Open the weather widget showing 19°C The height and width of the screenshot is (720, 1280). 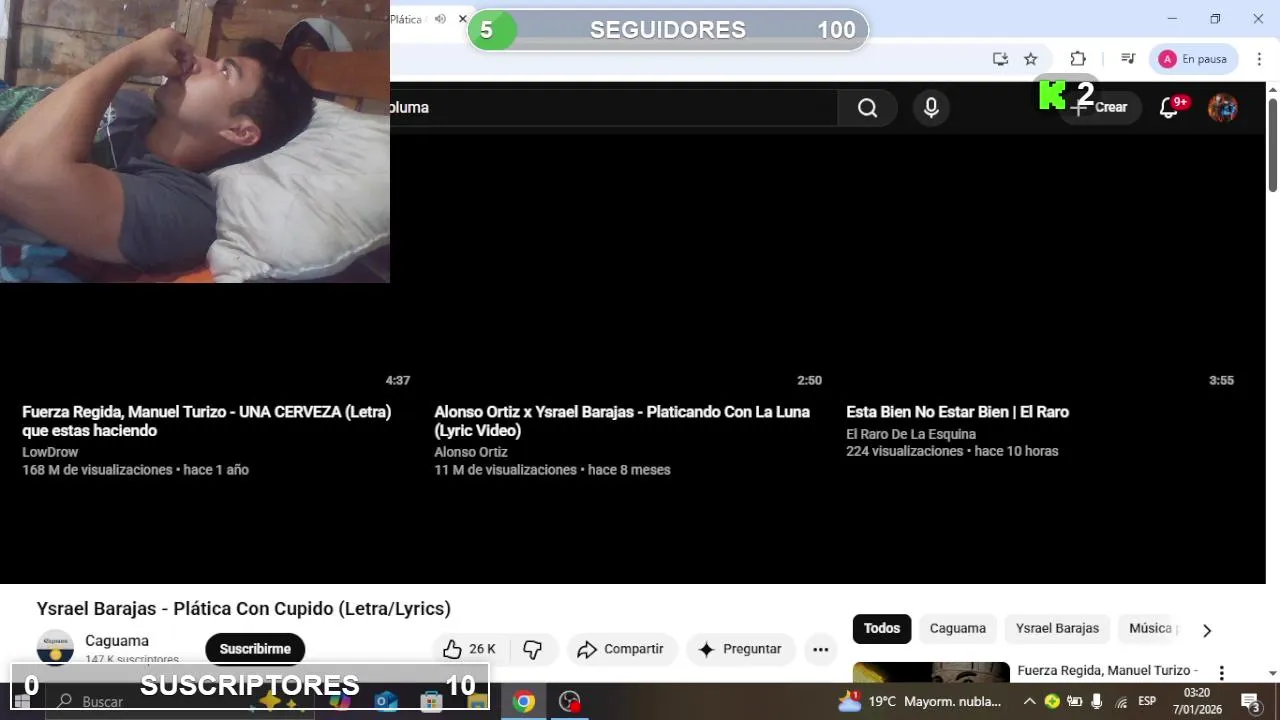tap(920, 701)
